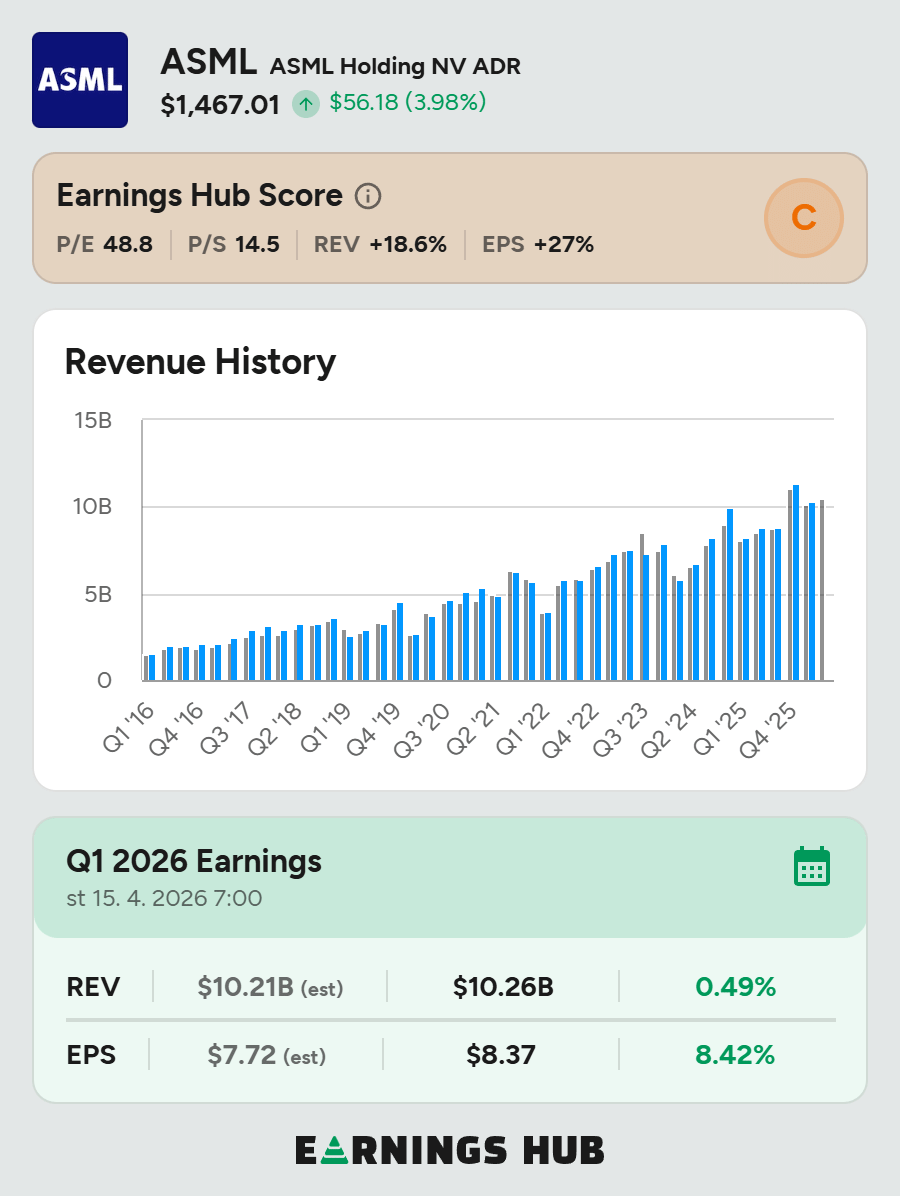Viewport: 900px width, 1196px height.
Task: Click the Earnings Hub footer logo
Action: (450, 1150)
